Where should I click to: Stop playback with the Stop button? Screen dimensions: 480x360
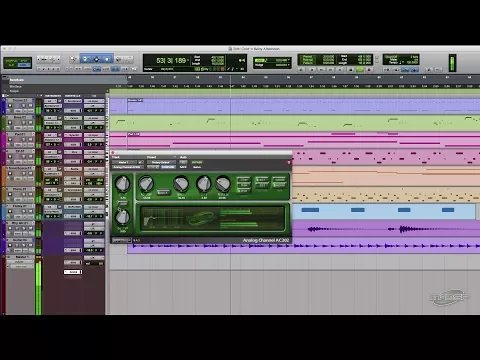click(x=350, y=70)
